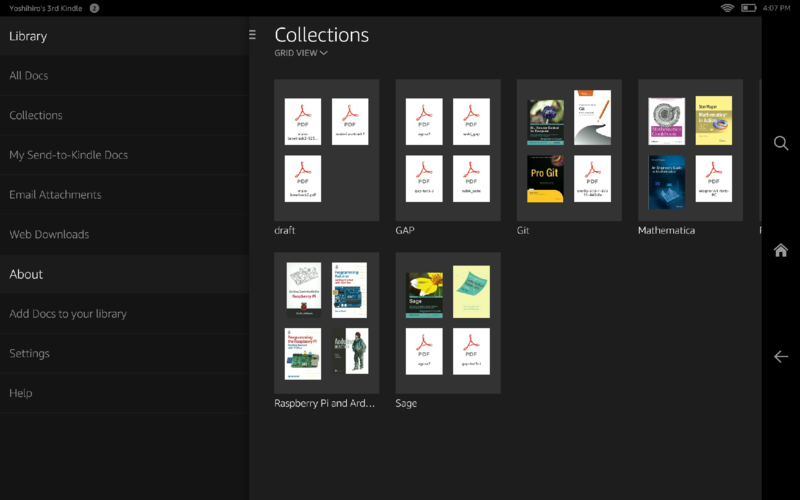The image size is (800, 500).
Task: Tap the Getting Started with Raspberry Pi cover
Action: (304, 290)
